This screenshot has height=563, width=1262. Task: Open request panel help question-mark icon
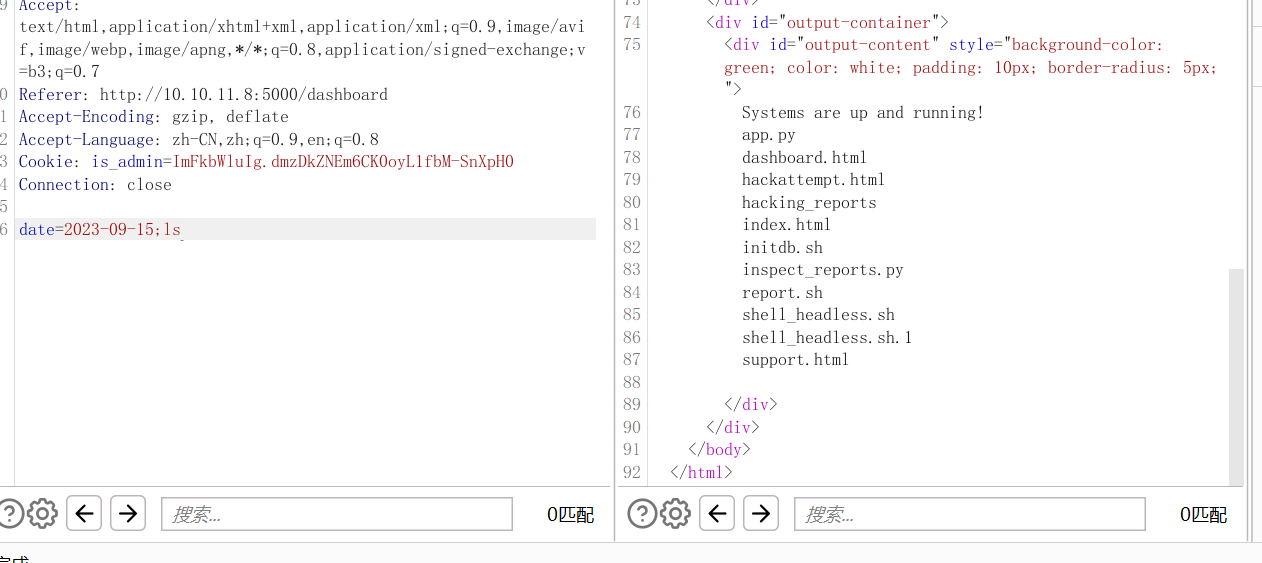(x=8, y=514)
